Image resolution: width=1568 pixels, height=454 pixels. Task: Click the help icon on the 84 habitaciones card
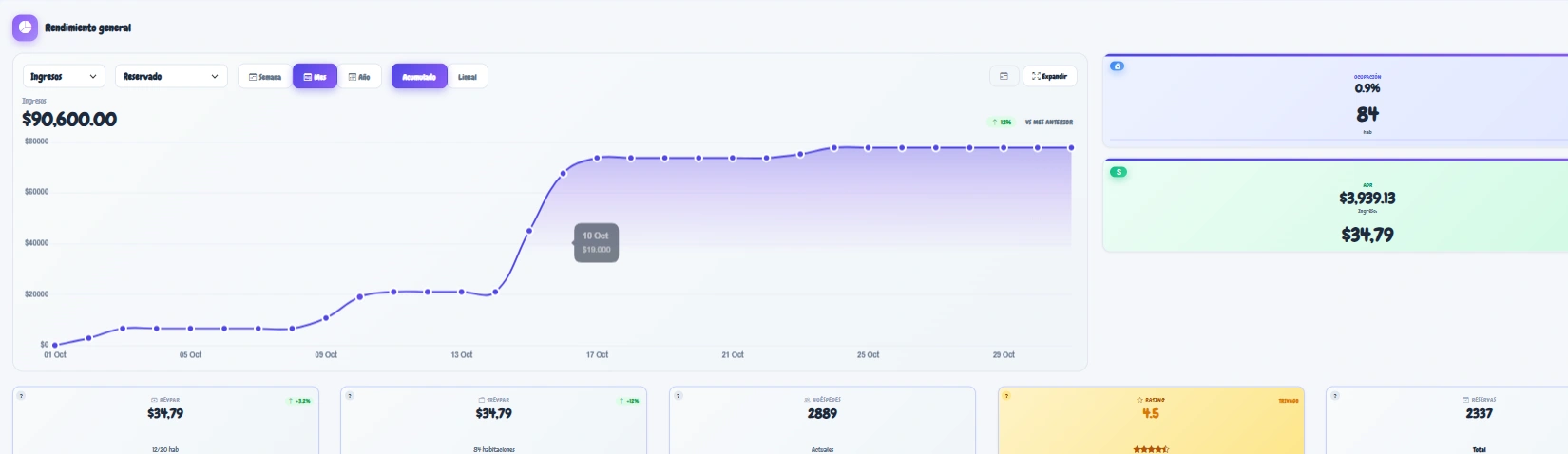(350, 395)
